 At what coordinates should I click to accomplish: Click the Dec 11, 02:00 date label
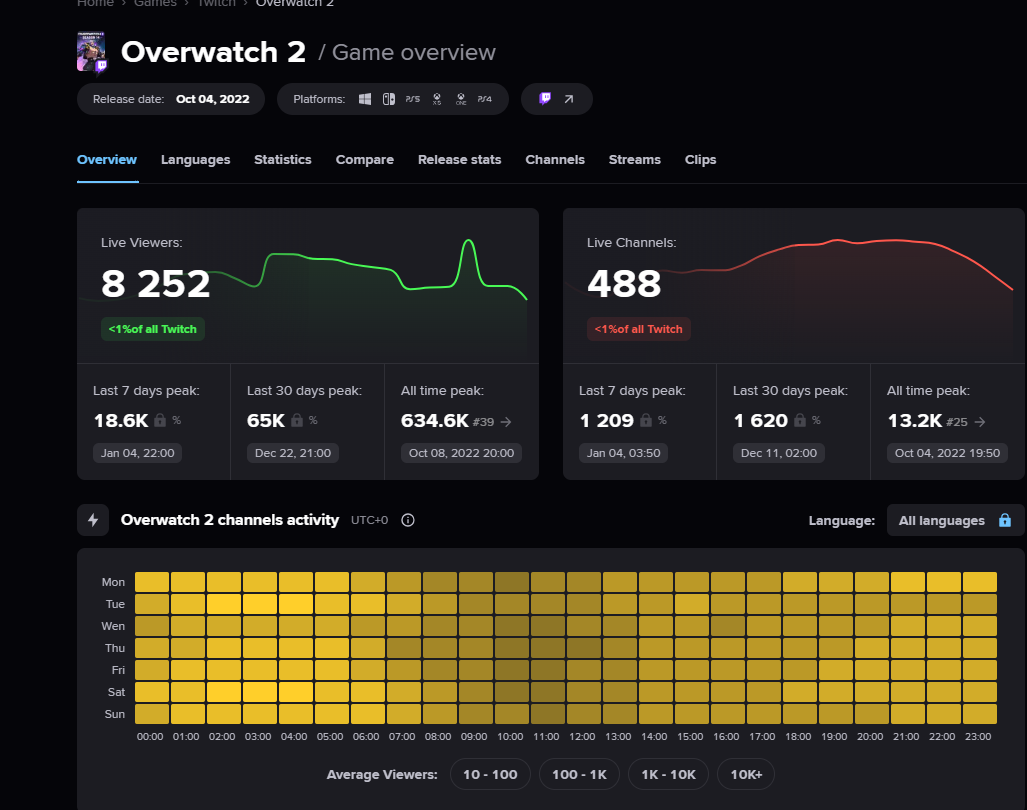[x=779, y=453]
